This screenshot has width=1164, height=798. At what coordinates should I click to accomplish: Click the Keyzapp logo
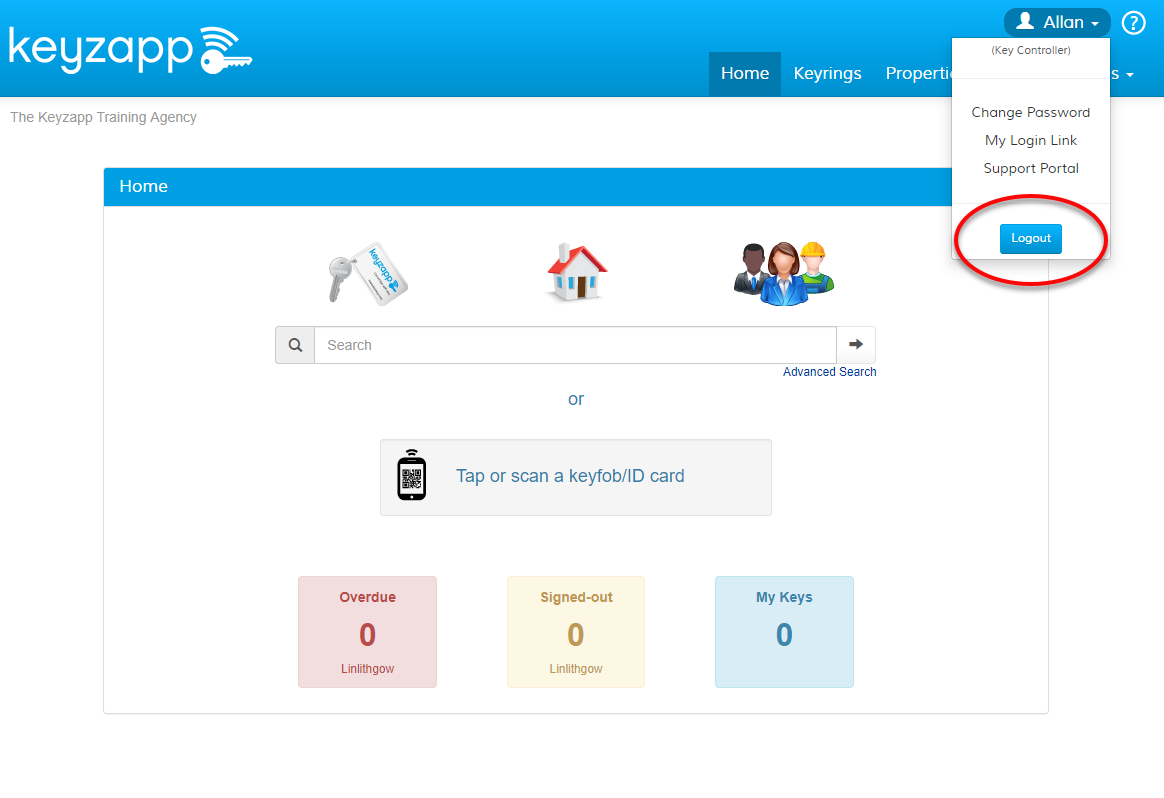click(x=130, y=50)
